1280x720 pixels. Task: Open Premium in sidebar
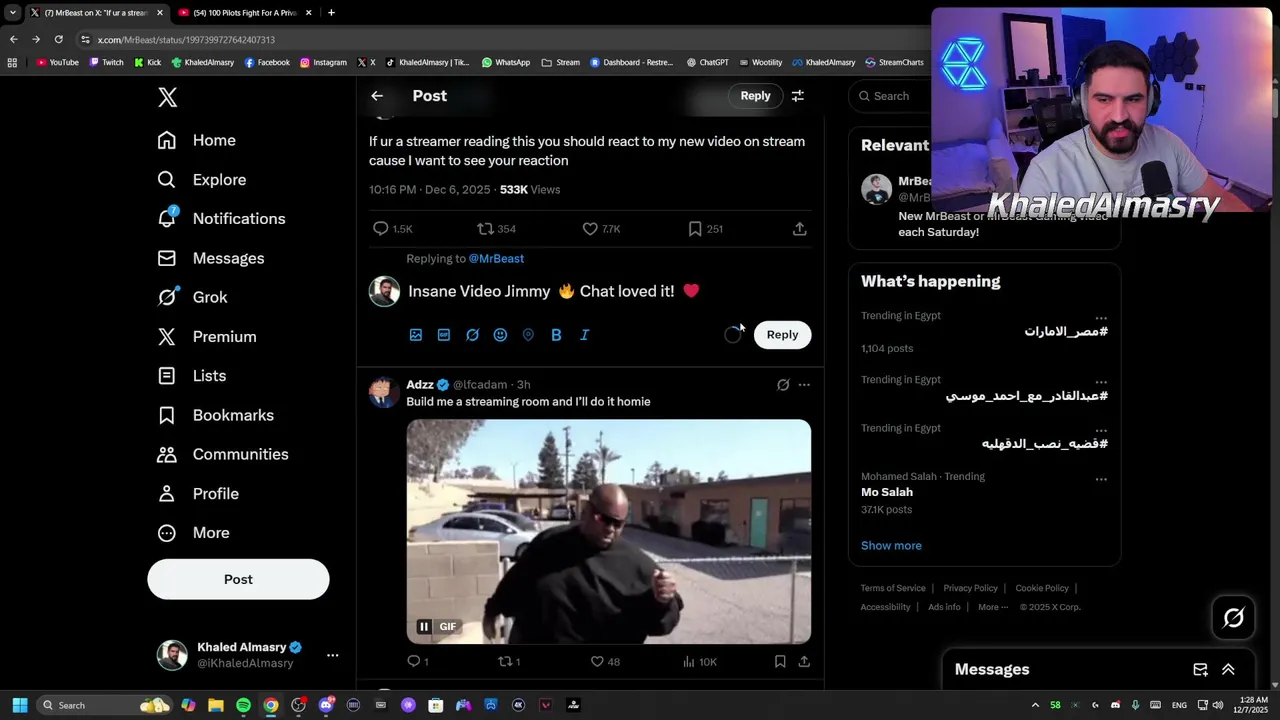pos(207,337)
